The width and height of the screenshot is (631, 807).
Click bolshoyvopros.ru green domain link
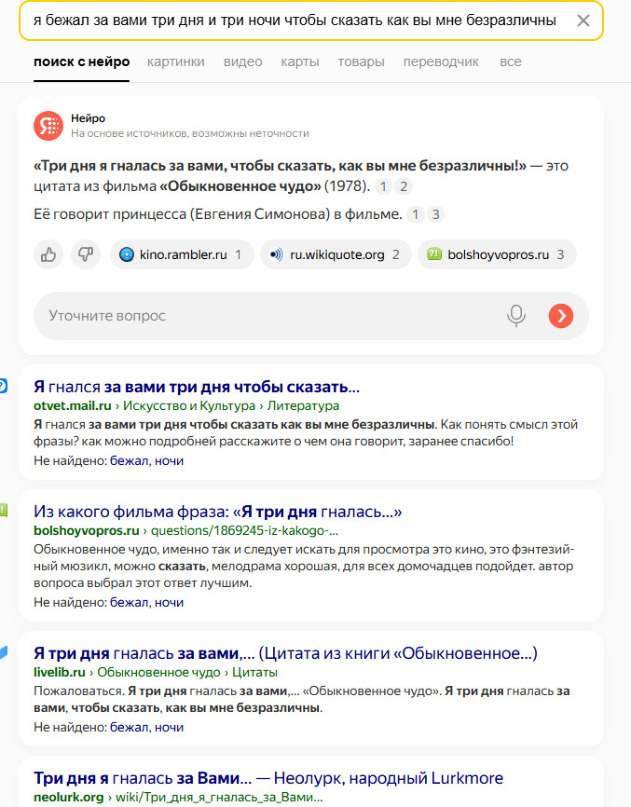86,530
